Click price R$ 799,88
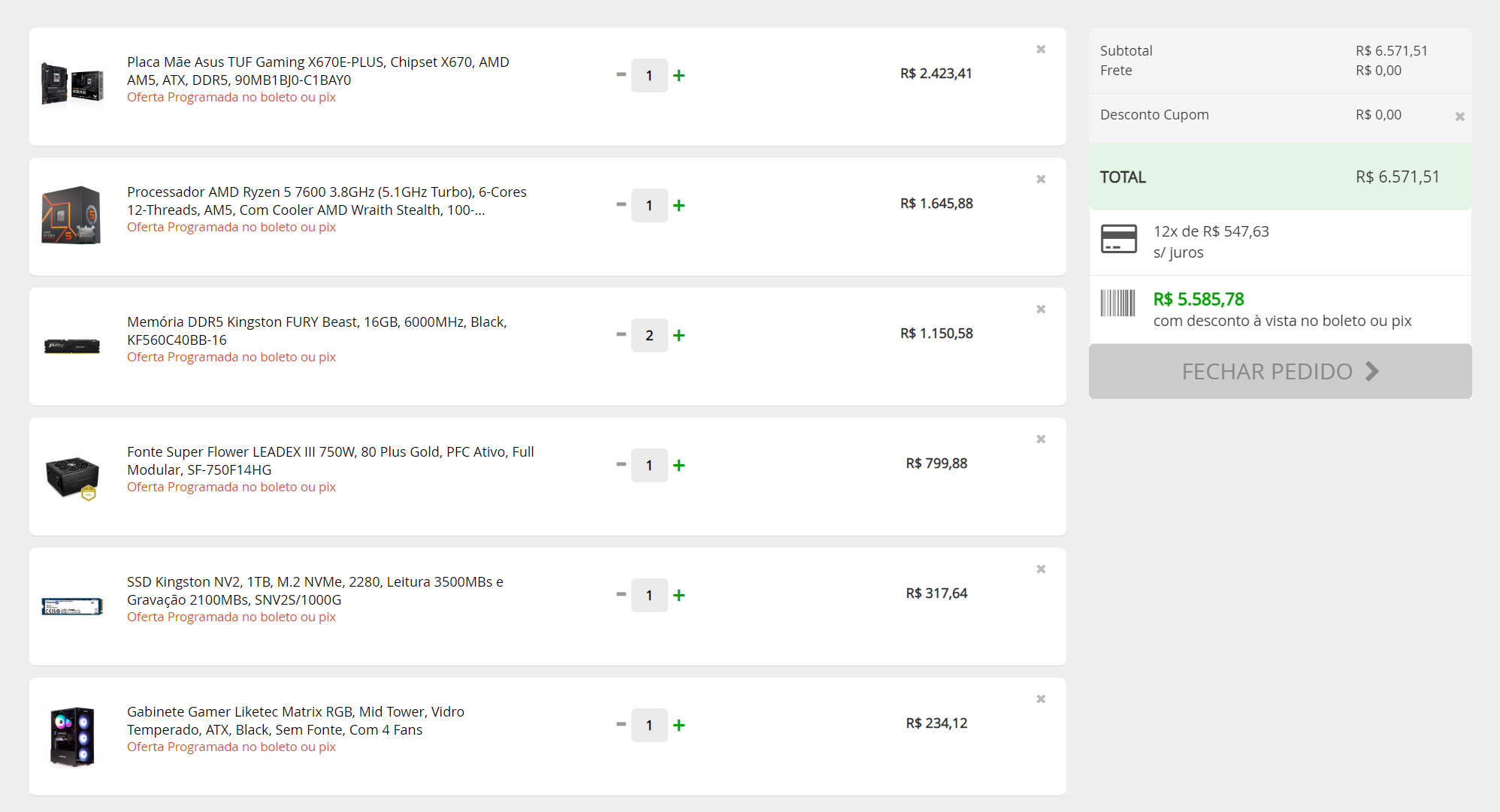 [x=936, y=463]
